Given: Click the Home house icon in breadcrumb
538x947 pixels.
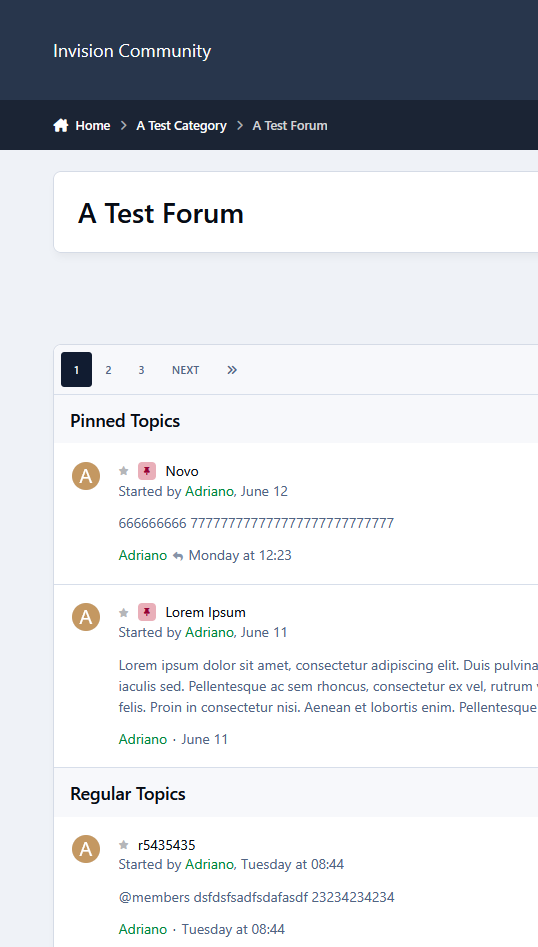Looking at the screenshot, I should [60, 126].
